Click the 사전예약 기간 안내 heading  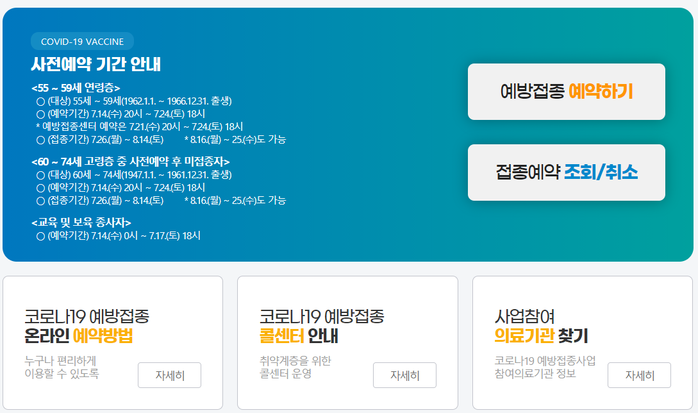coord(96,65)
